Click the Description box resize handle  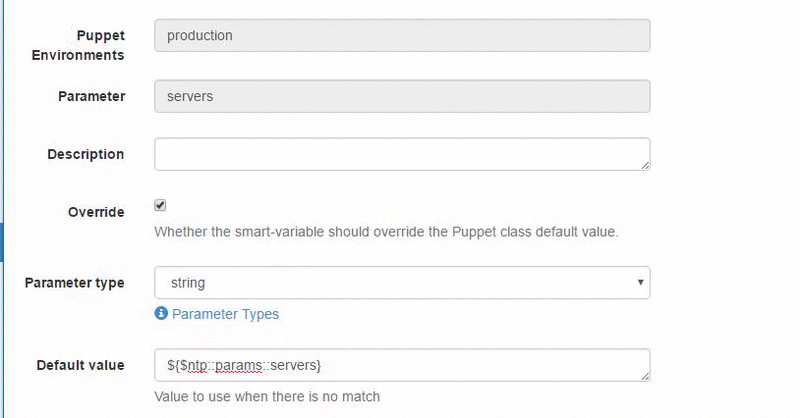pos(645,165)
